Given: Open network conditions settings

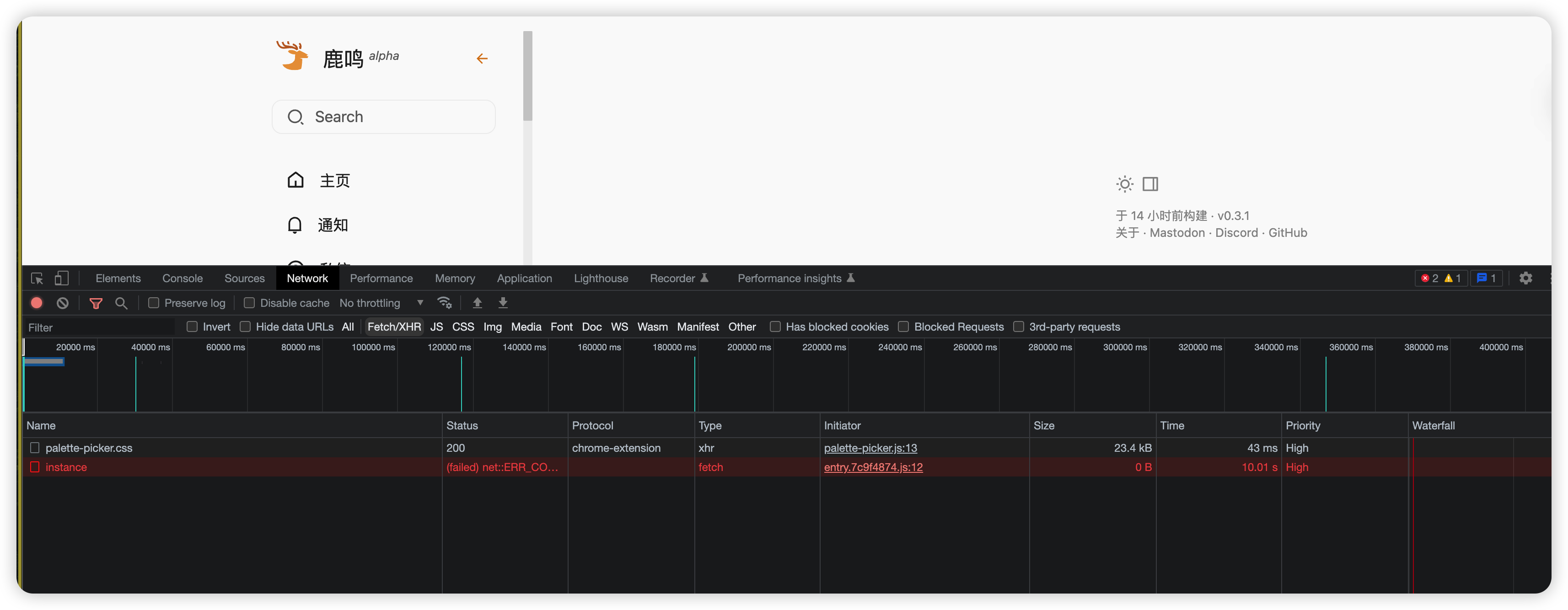Looking at the screenshot, I should (444, 303).
